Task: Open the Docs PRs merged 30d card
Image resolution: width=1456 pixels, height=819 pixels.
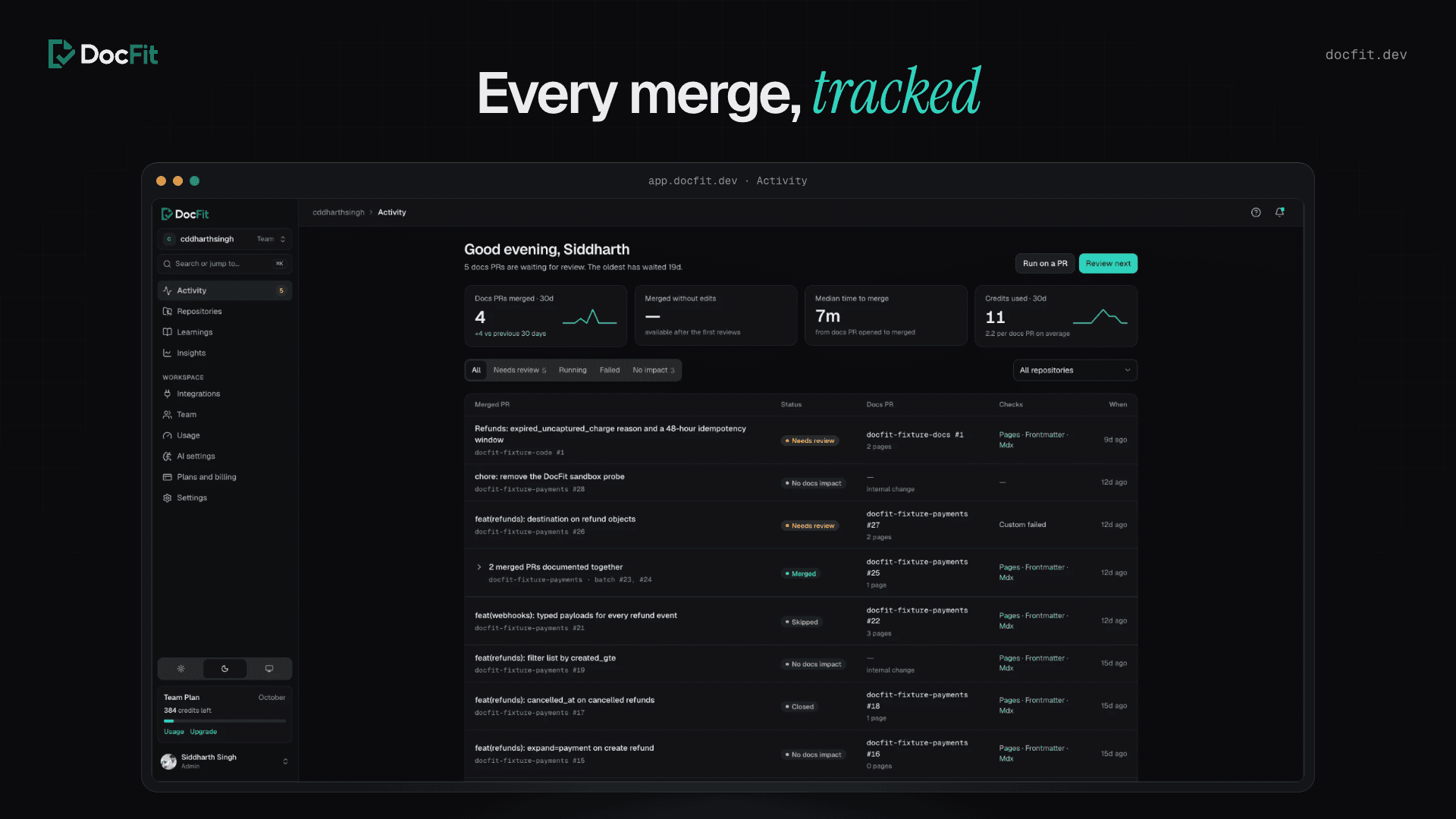Action: [x=545, y=316]
